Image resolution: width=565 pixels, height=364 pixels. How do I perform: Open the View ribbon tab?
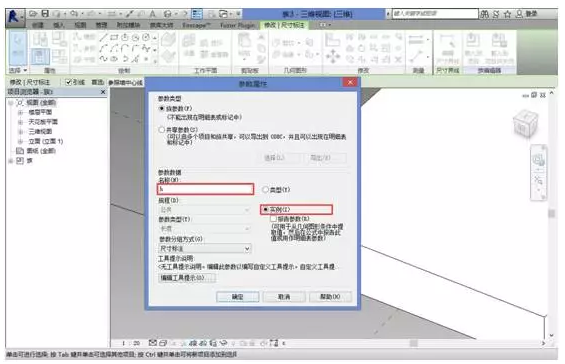[x=80, y=25]
